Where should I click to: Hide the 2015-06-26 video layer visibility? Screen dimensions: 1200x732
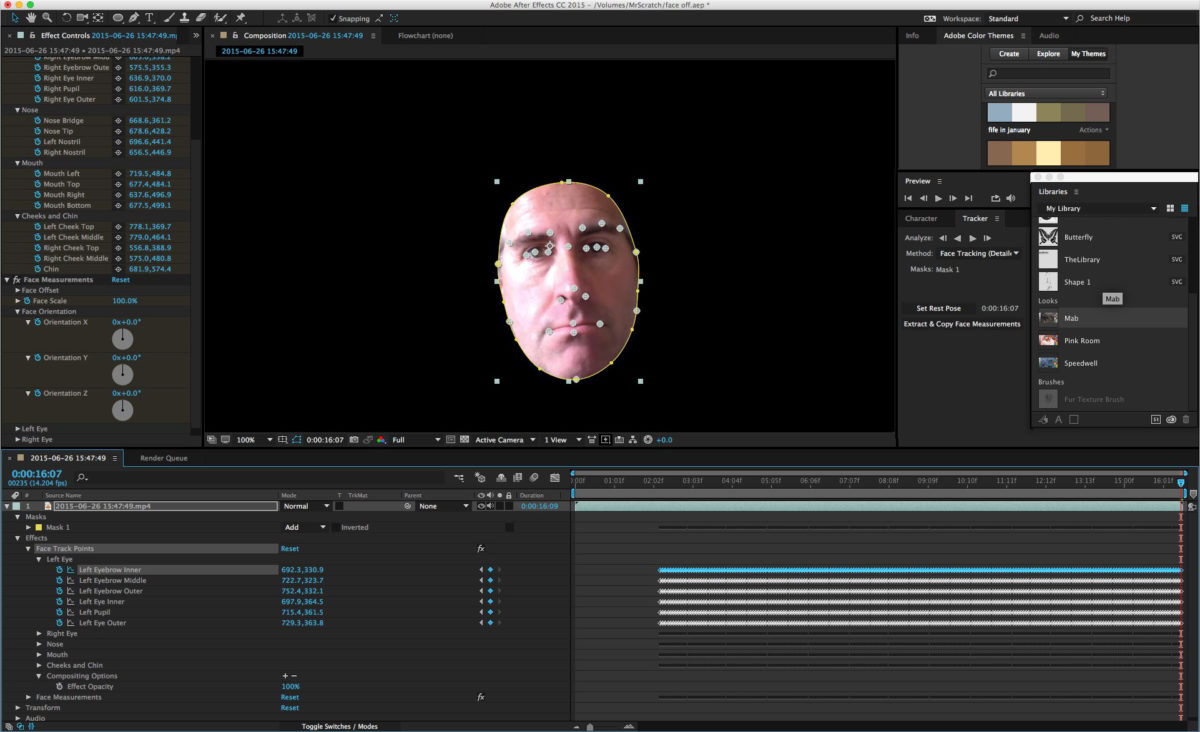tap(482, 506)
